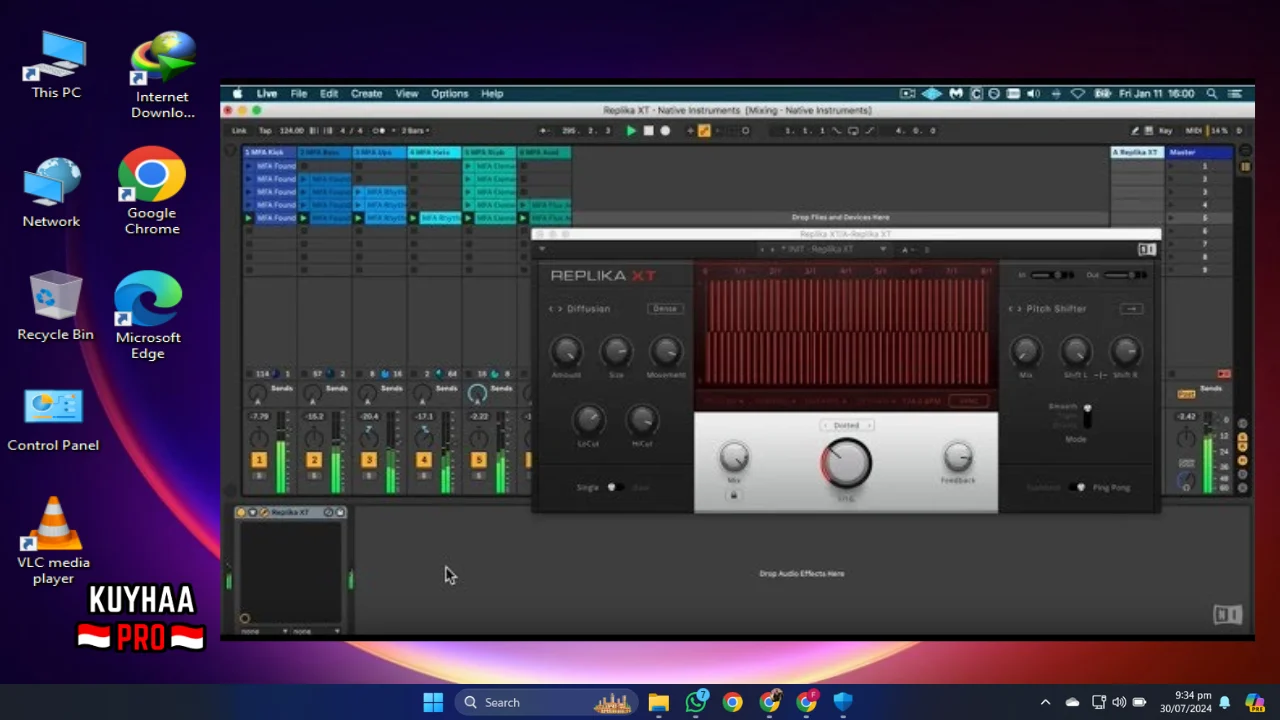Toggle the Ping Pong stereo switch

pyautogui.click(x=1077, y=487)
